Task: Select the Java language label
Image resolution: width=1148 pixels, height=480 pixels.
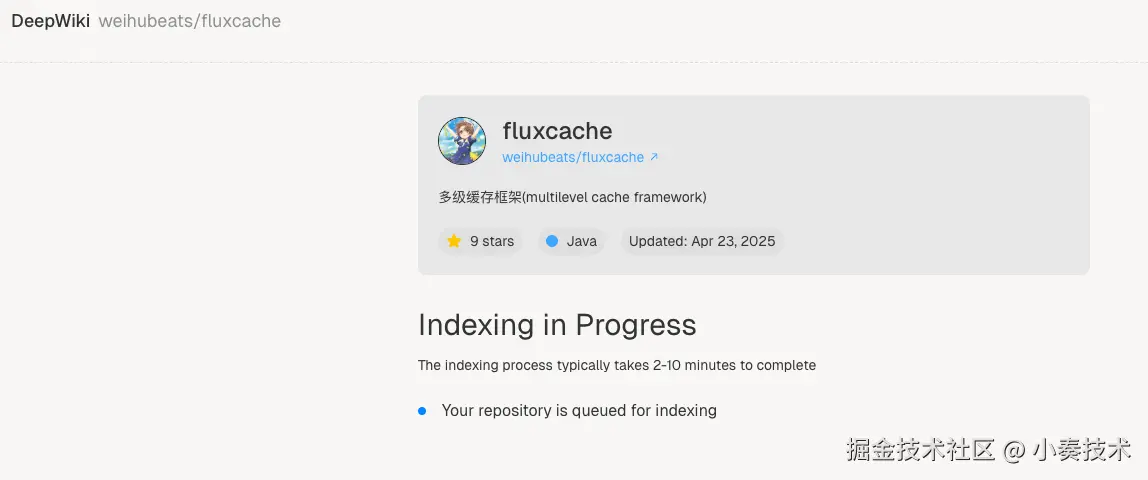Action: pyautogui.click(x=582, y=241)
